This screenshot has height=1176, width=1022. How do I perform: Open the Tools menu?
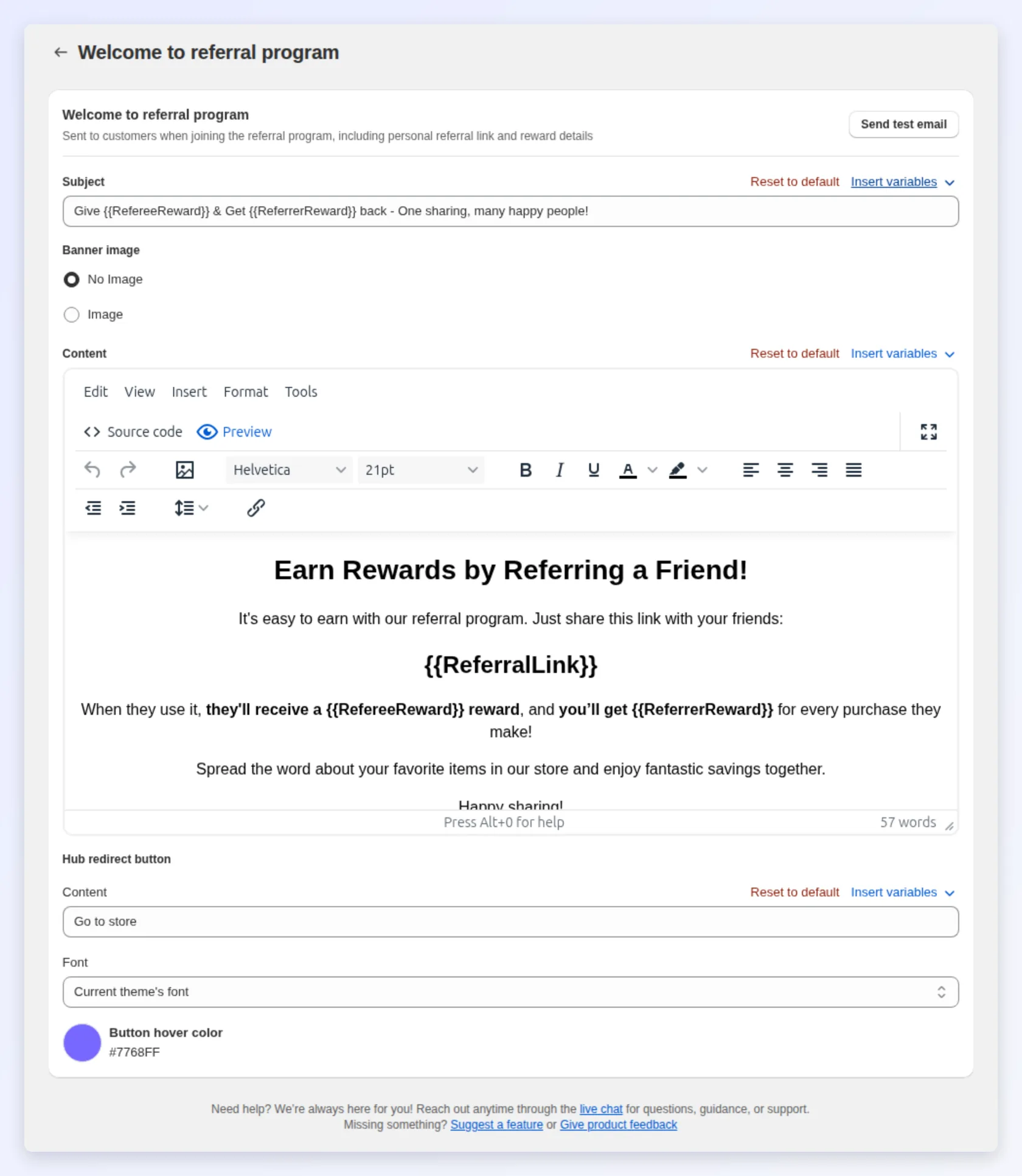301,392
